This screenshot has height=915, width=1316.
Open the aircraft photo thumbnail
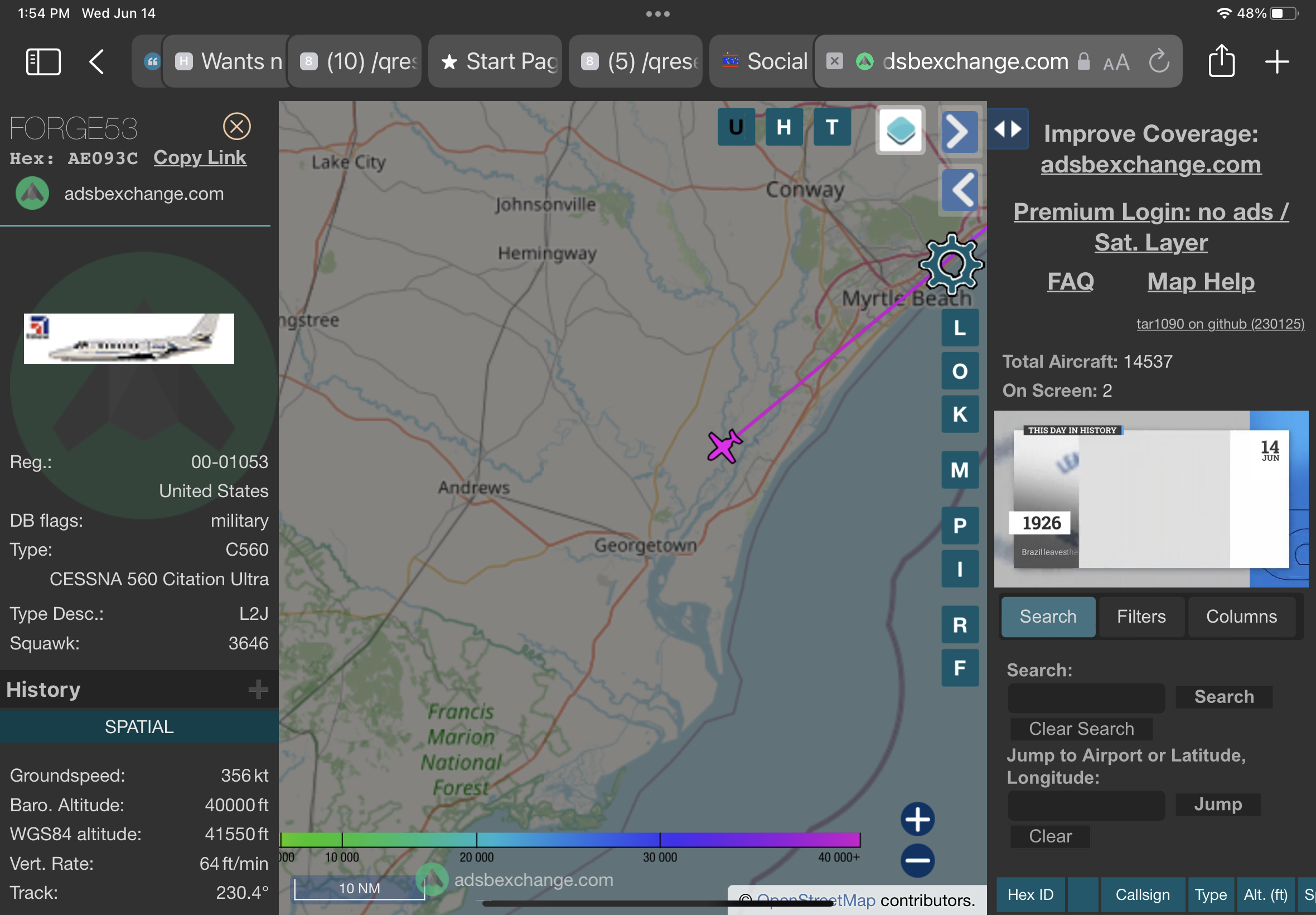click(x=129, y=338)
